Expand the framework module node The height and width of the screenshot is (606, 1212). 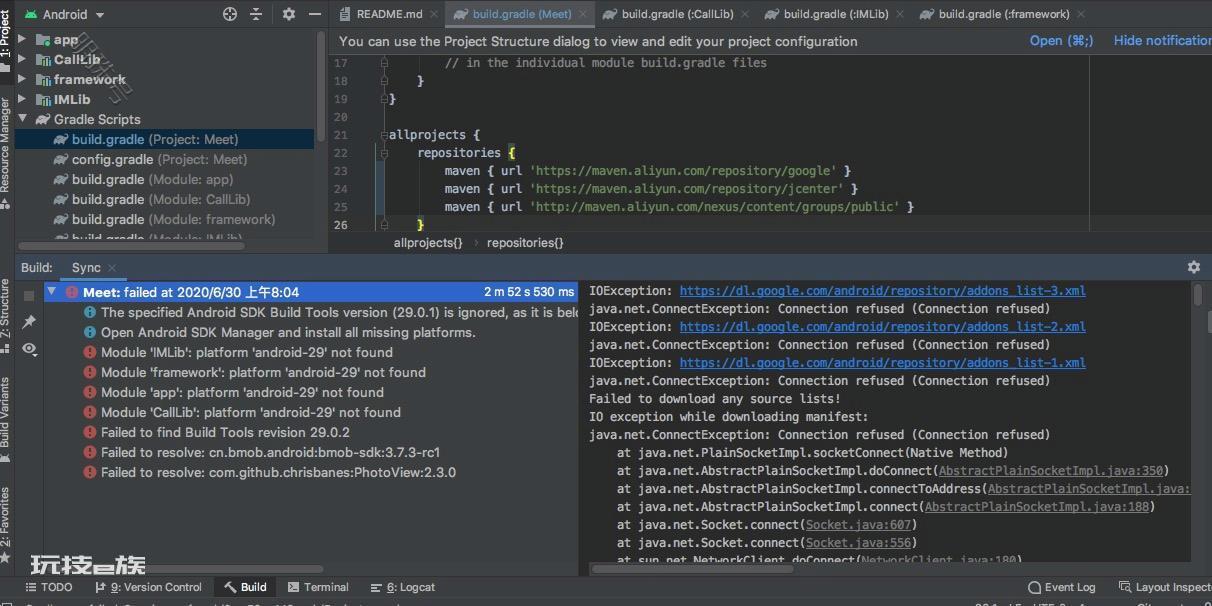pos(22,79)
